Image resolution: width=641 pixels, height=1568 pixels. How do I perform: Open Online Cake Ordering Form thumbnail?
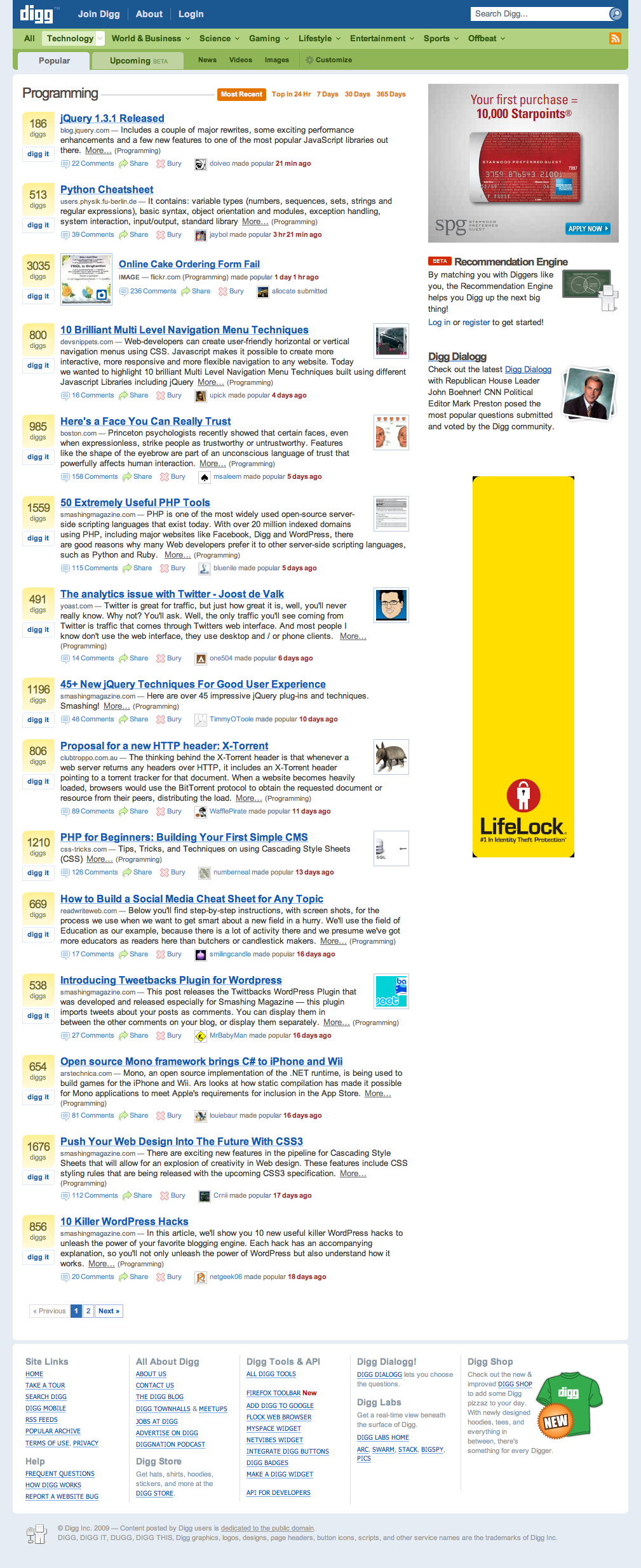(x=86, y=279)
